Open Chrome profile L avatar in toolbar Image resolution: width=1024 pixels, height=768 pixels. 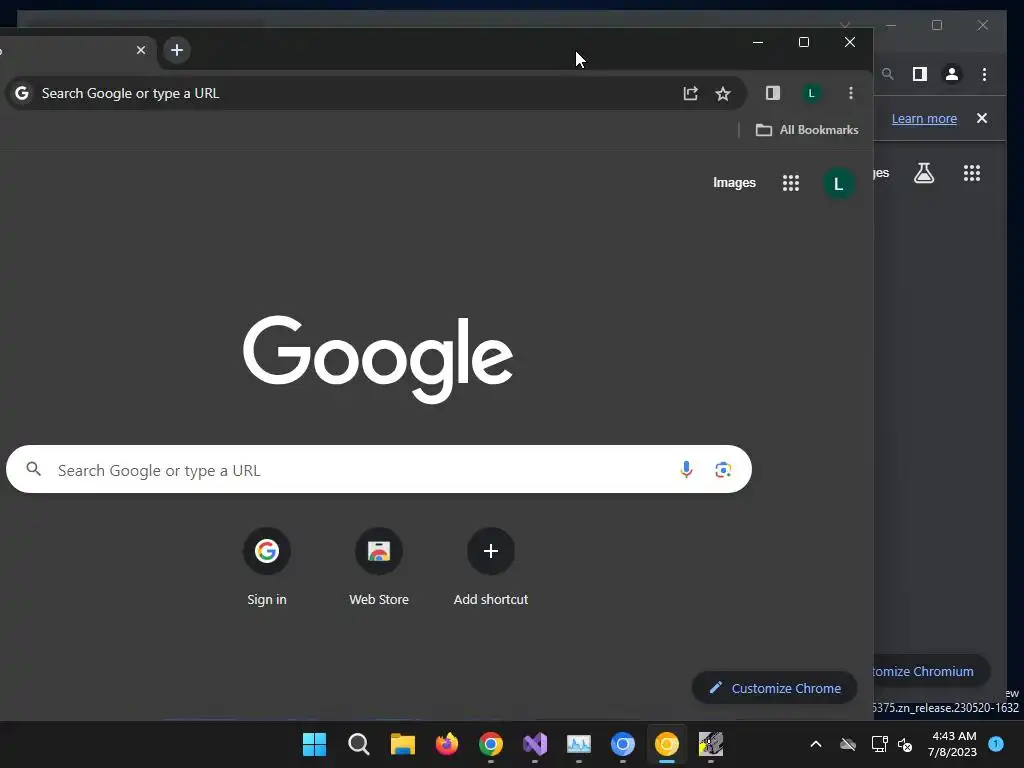pyautogui.click(x=811, y=93)
